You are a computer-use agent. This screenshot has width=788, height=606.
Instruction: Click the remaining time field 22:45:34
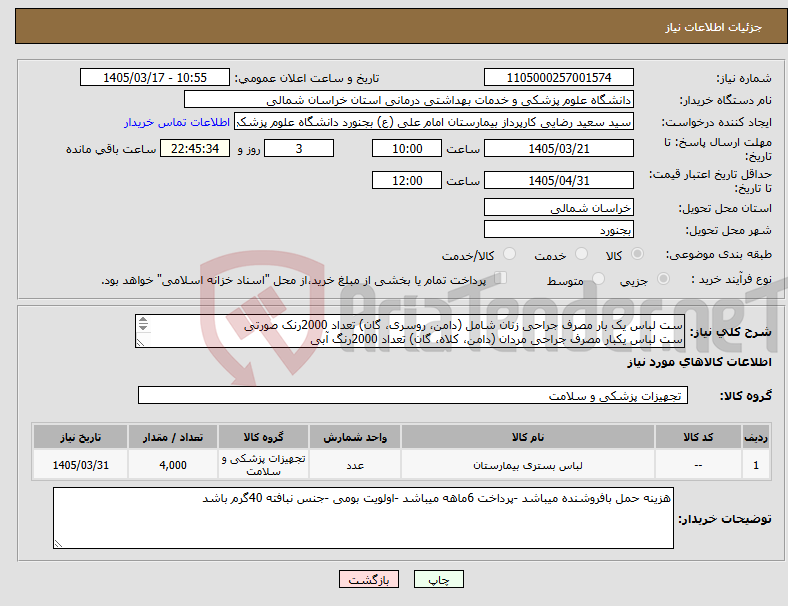pos(195,148)
